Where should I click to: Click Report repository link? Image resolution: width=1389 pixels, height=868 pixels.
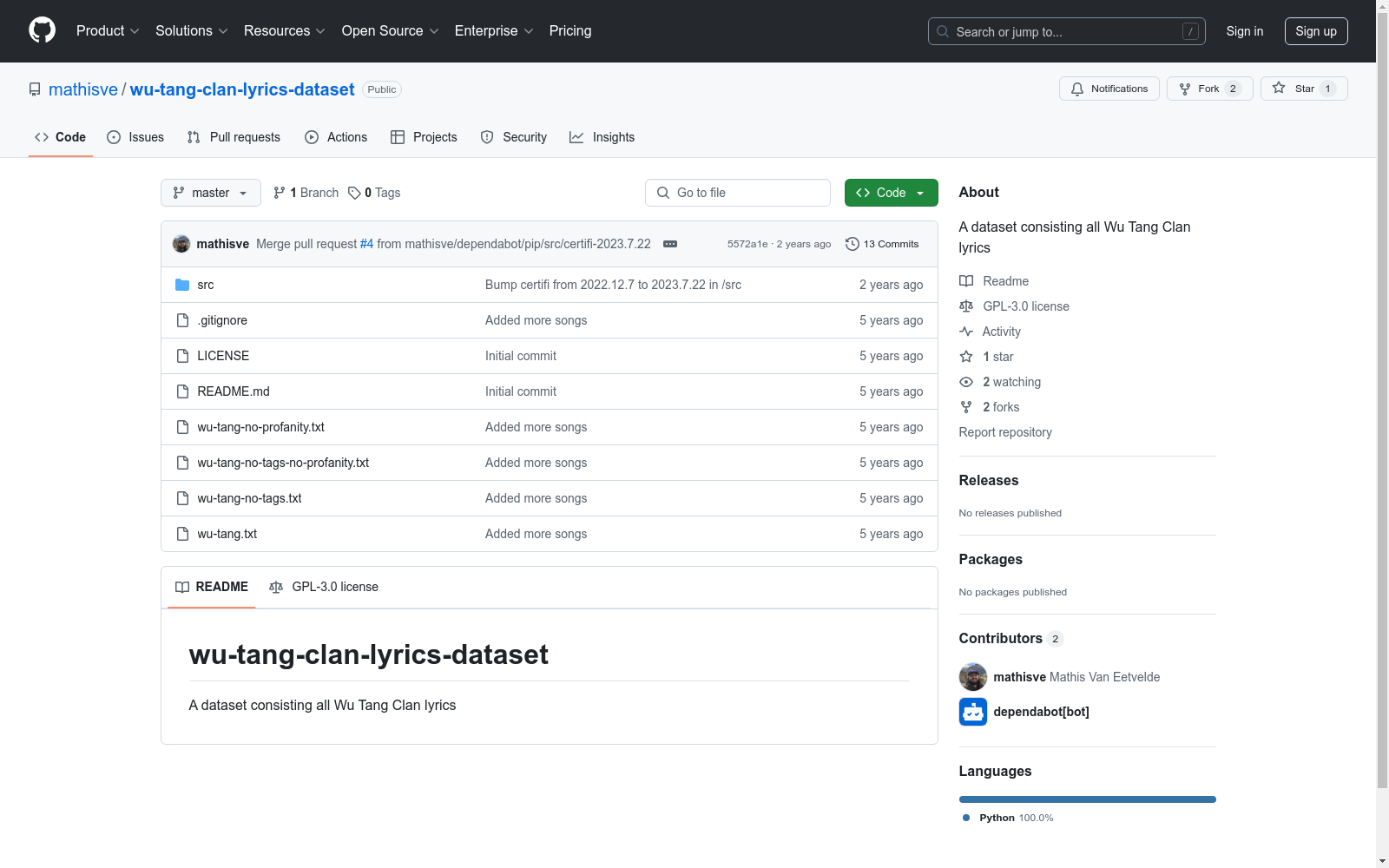(1005, 432)
